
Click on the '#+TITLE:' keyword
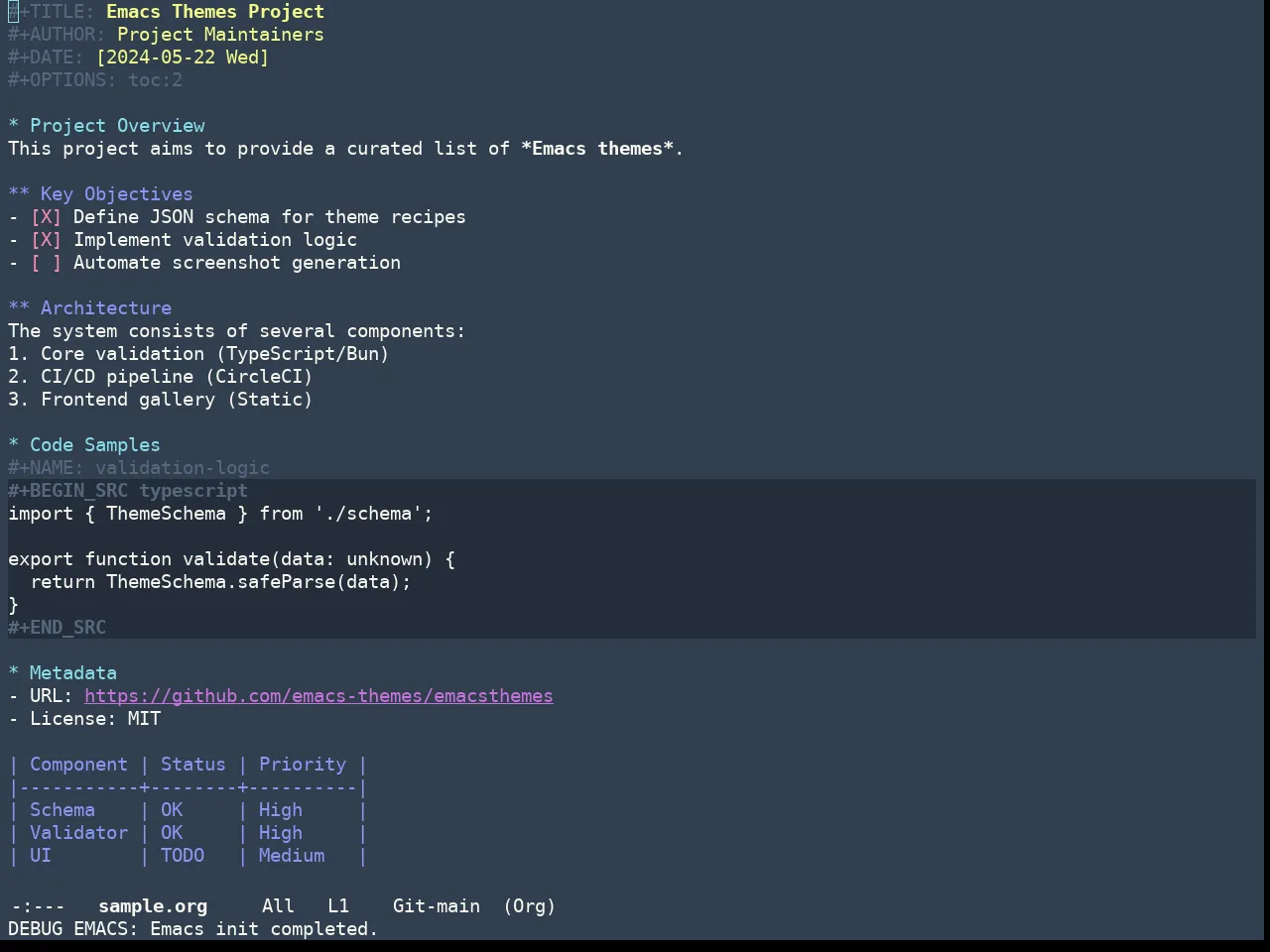pos(52,12)
